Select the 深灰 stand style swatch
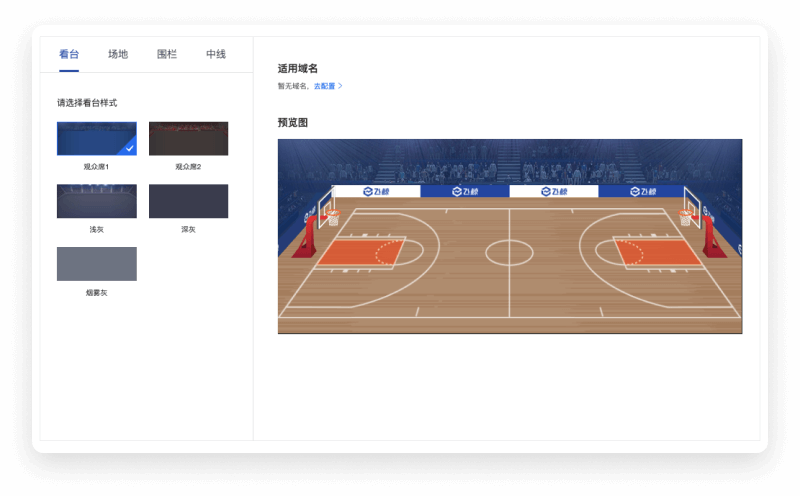This screenshot has width=800, height=496. pyautogui.click(x=188, y=201)
